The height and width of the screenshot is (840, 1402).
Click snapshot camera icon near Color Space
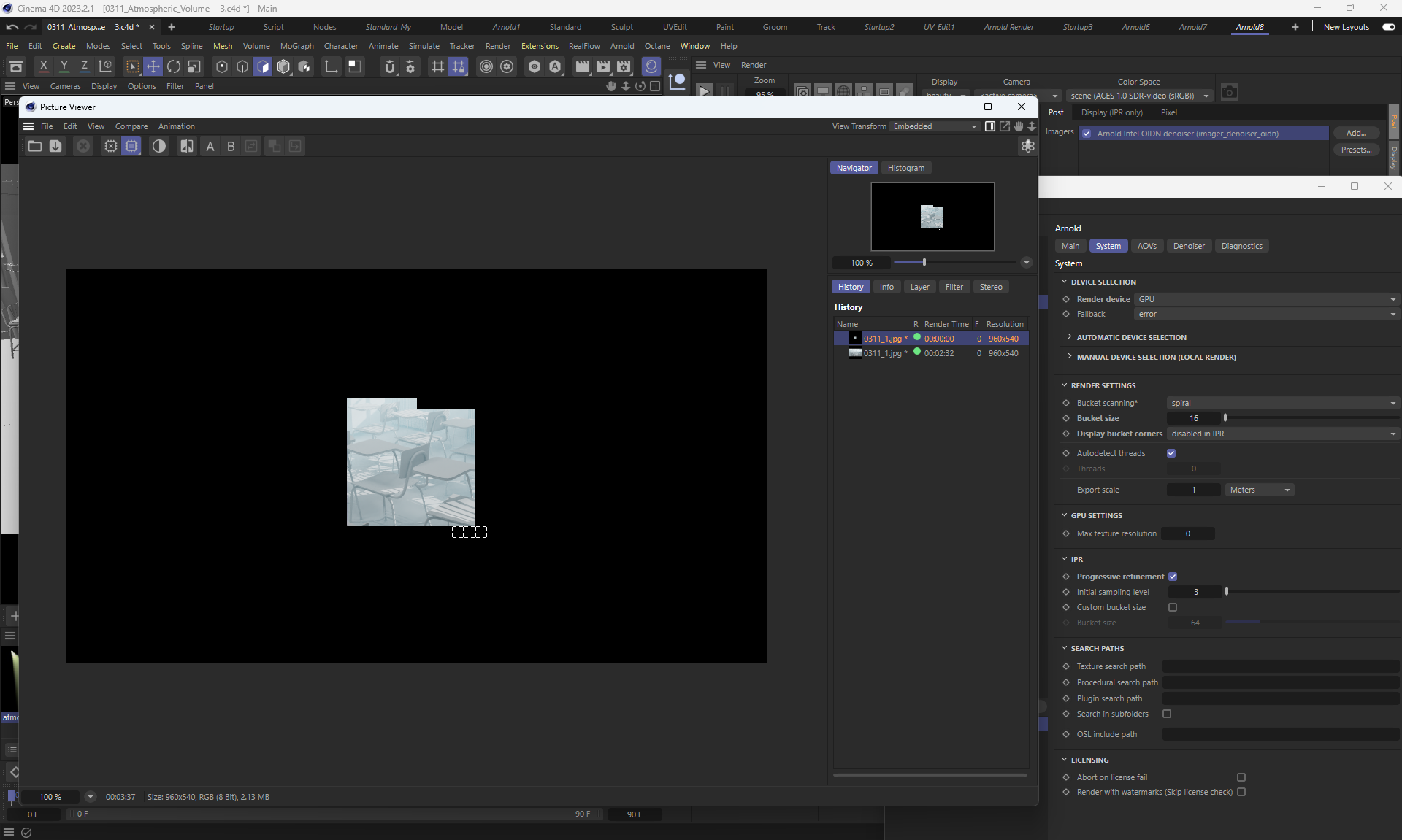tap(1229, 93)
